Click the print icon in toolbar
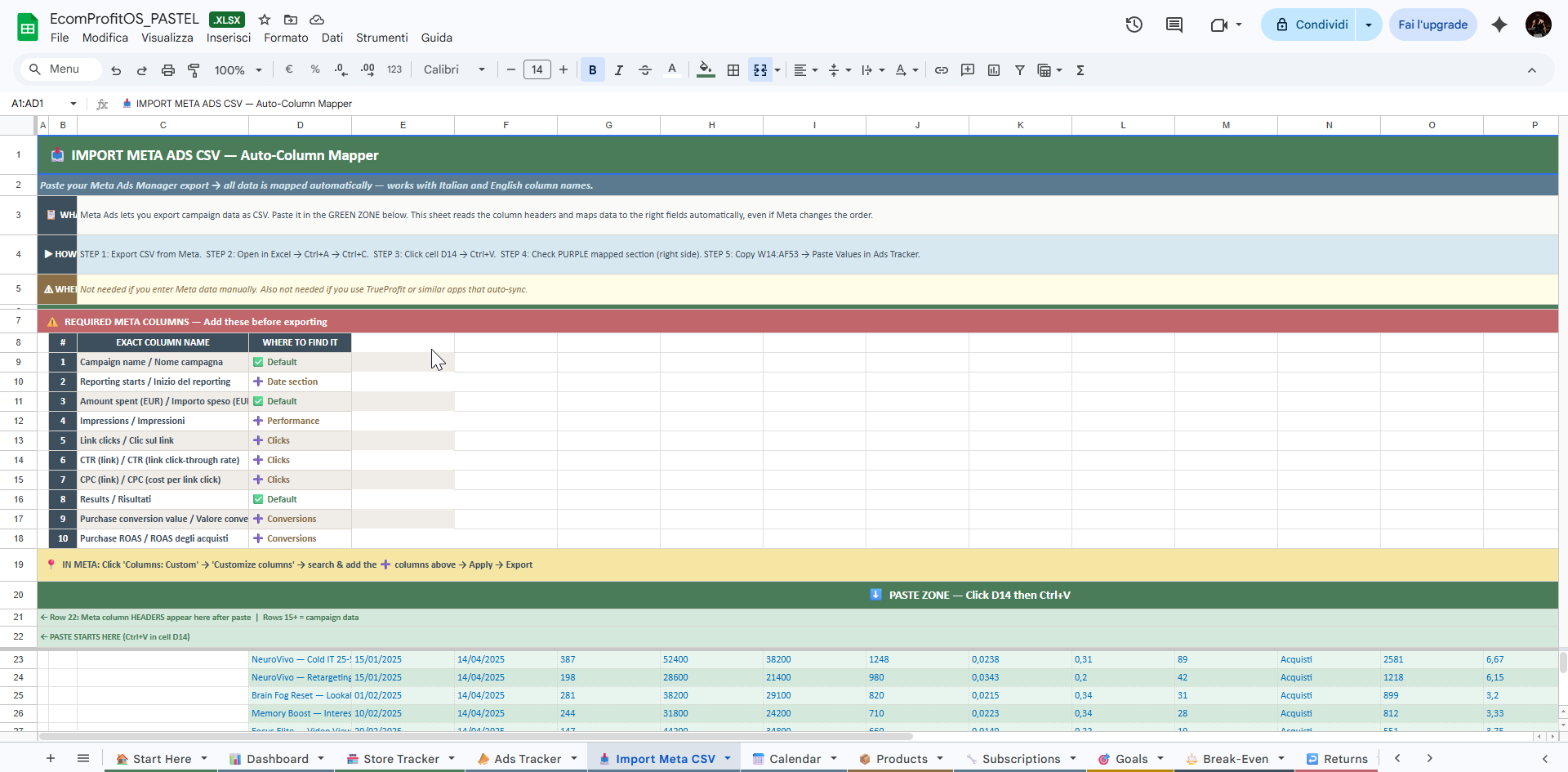The image size is (1568, 772). pos(167,70)
